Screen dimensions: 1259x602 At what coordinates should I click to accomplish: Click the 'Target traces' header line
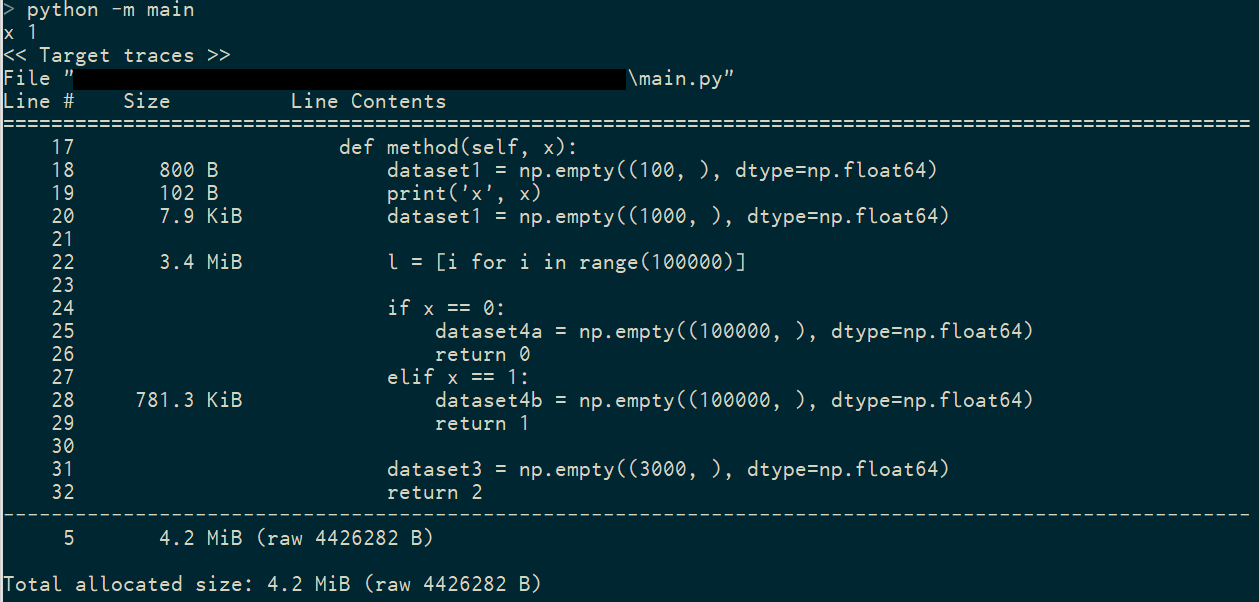click(117, 56)
